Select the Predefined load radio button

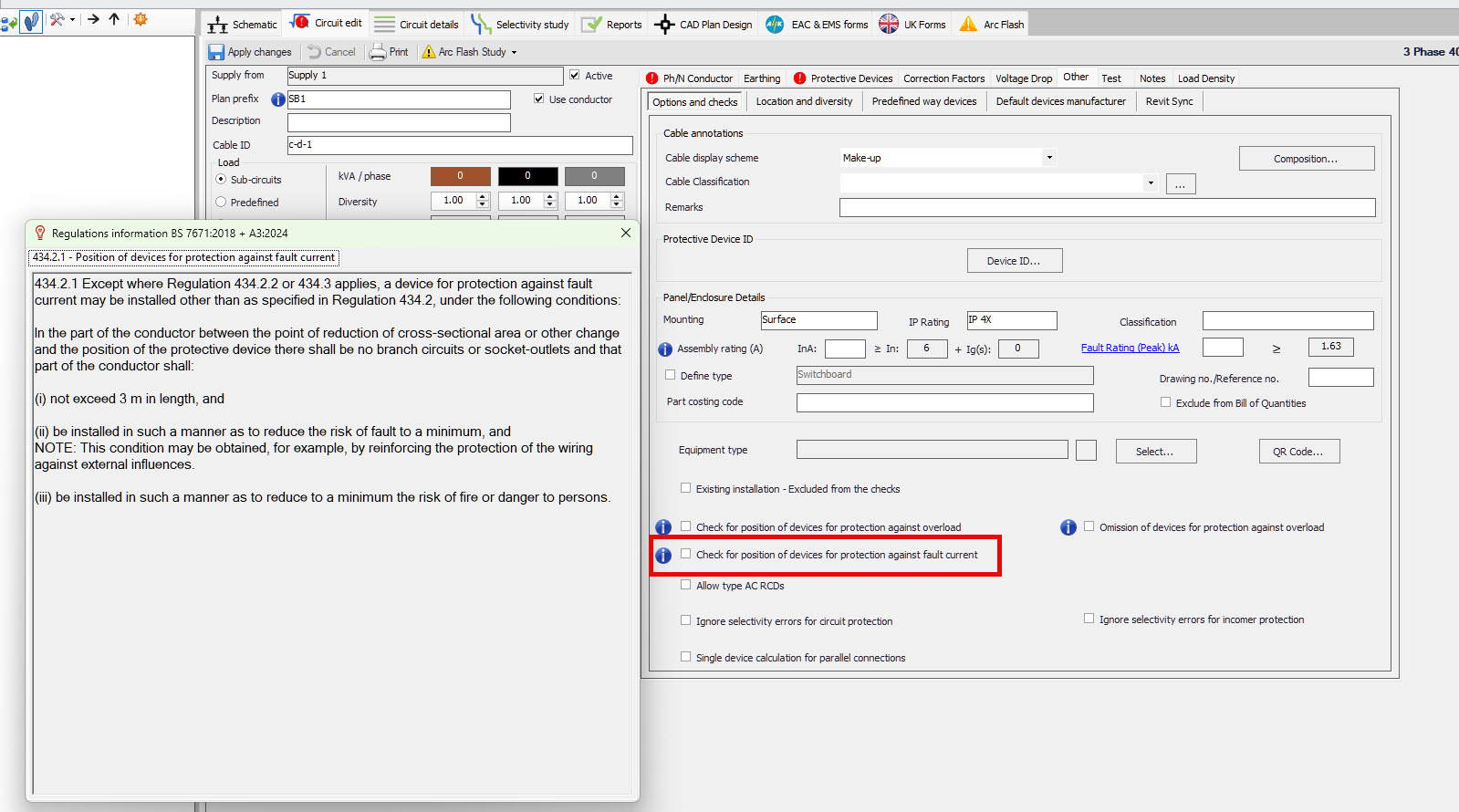point(221,203)
